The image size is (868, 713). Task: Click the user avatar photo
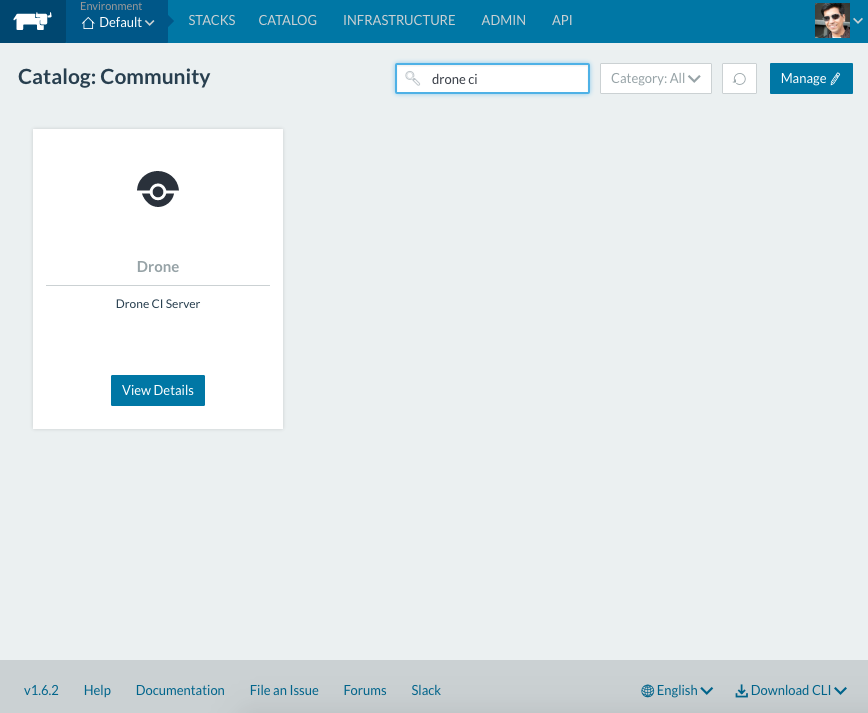pos(832,20)
